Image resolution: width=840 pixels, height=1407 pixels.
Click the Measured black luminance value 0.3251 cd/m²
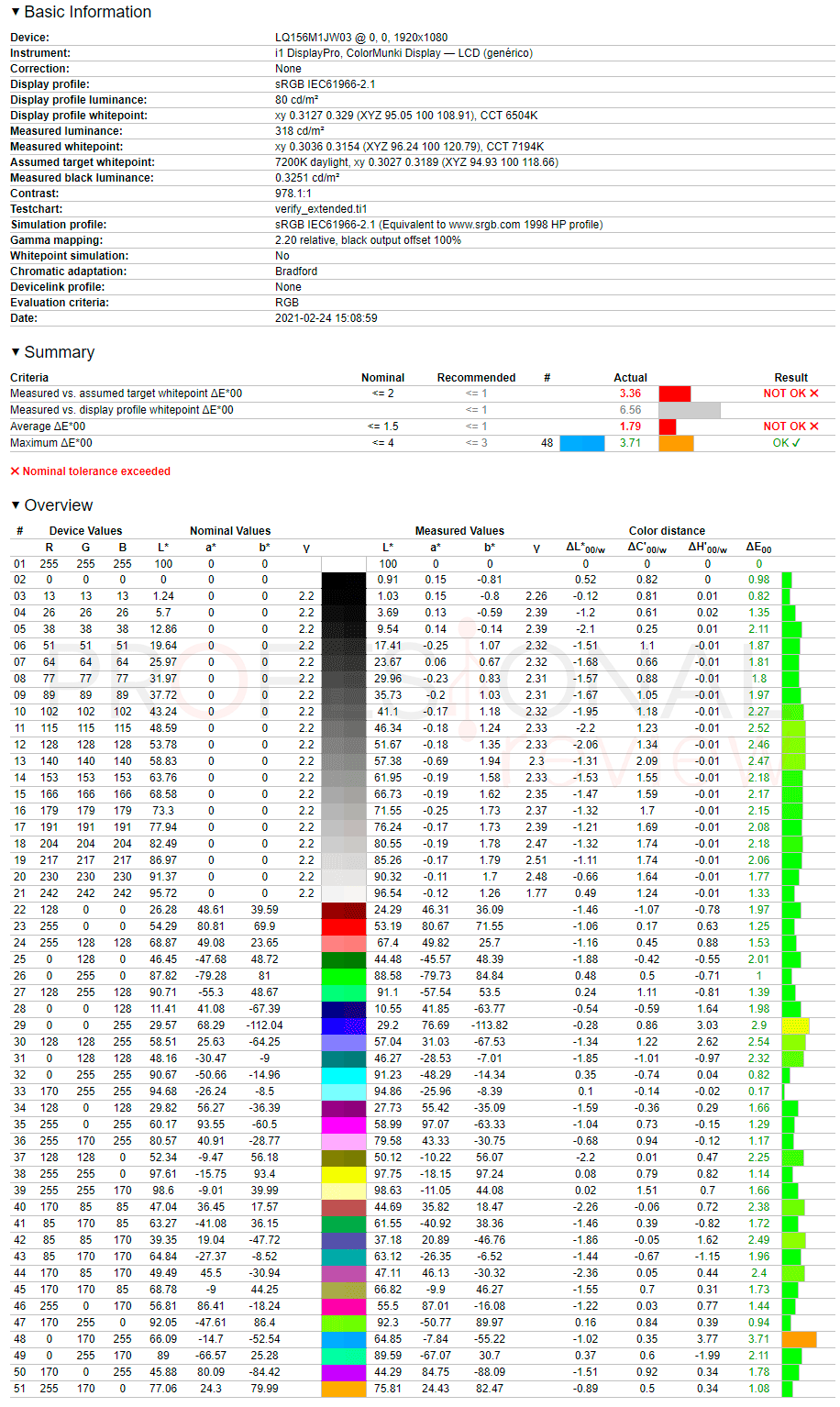tap(307, 178)
